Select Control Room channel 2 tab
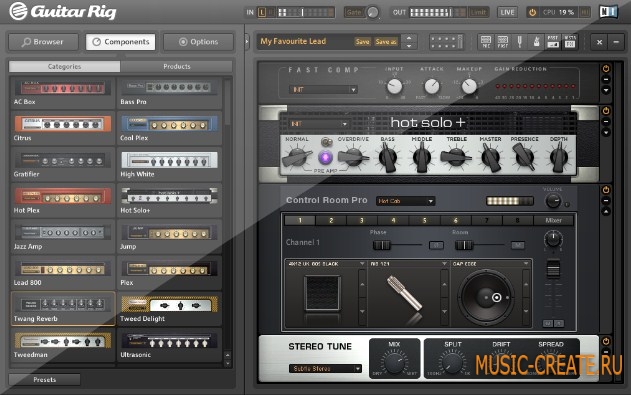This screenshot has width=631, height=395. pos(331,220)
